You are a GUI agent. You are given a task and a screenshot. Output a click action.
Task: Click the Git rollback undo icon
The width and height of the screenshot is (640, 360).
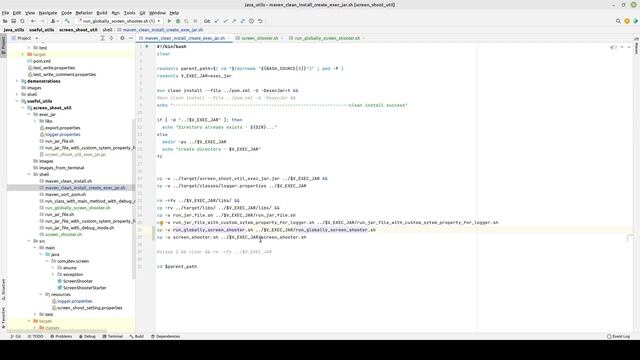(260, 21)
